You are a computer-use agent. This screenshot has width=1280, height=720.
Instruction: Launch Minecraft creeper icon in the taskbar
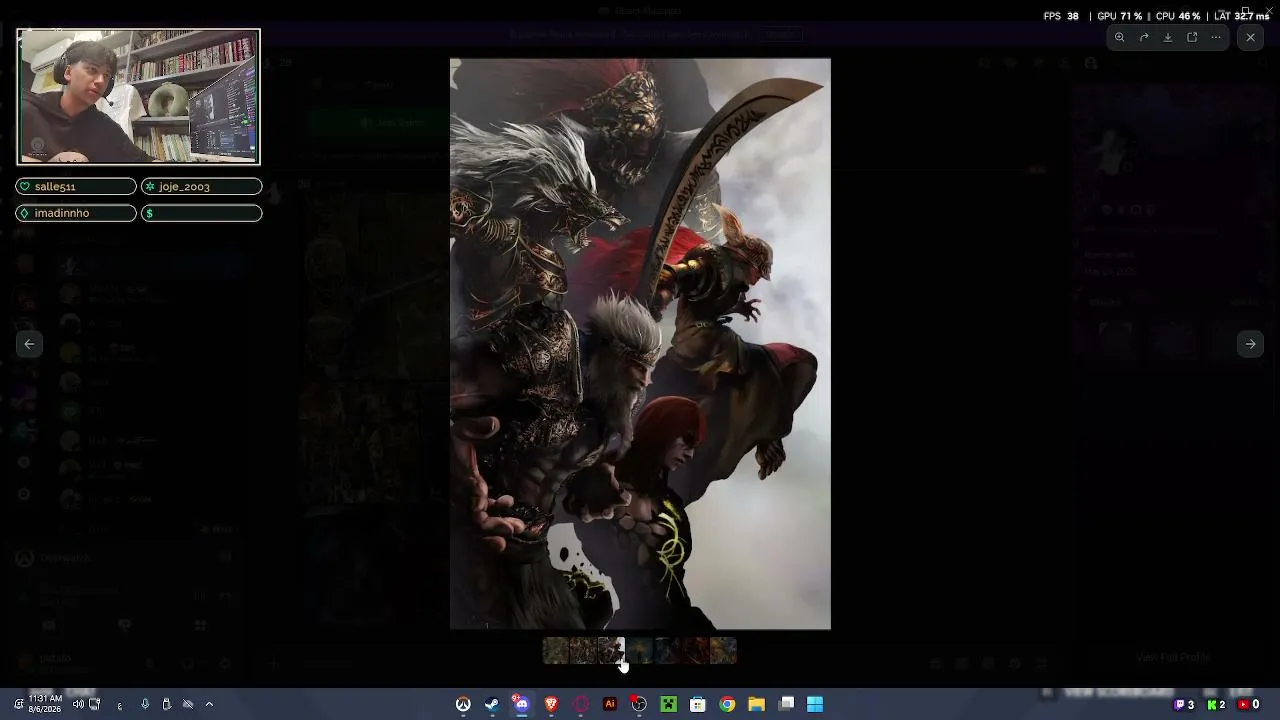[x=669, y=704]
